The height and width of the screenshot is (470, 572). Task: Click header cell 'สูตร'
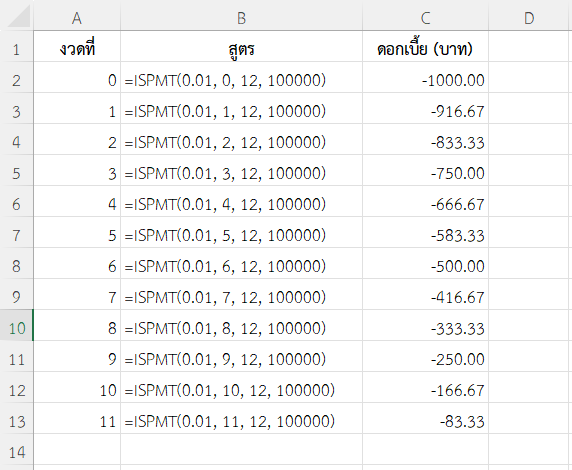(241, 46)
